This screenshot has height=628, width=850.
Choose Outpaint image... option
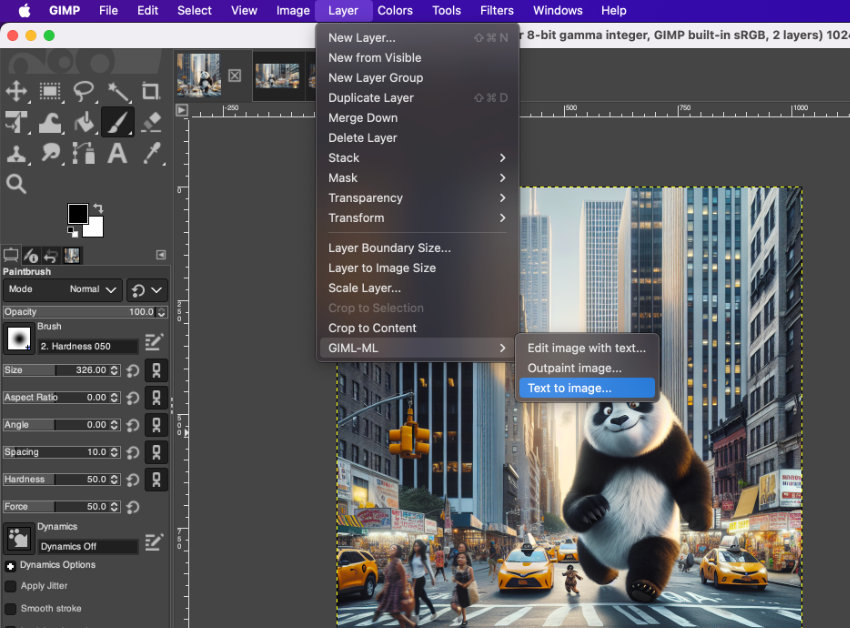point(587,368)
